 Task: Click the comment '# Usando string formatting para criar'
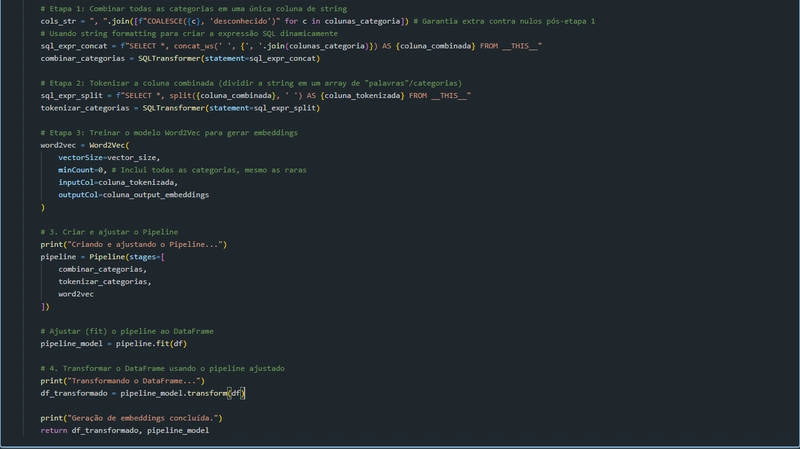(120, 33)
